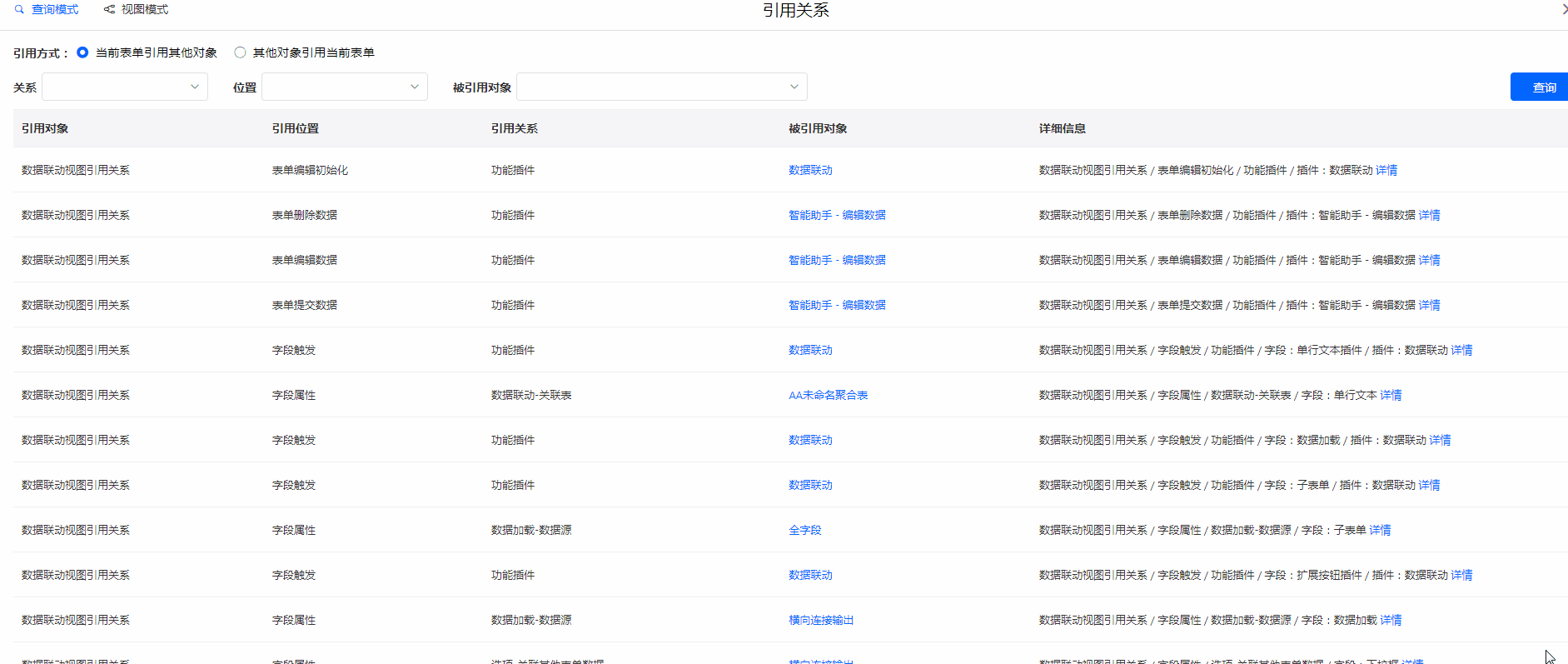Open the 全字段 referenced object link
This screenshot has width=1568, height=664.
pyautogui.click(x=804, y=530)
